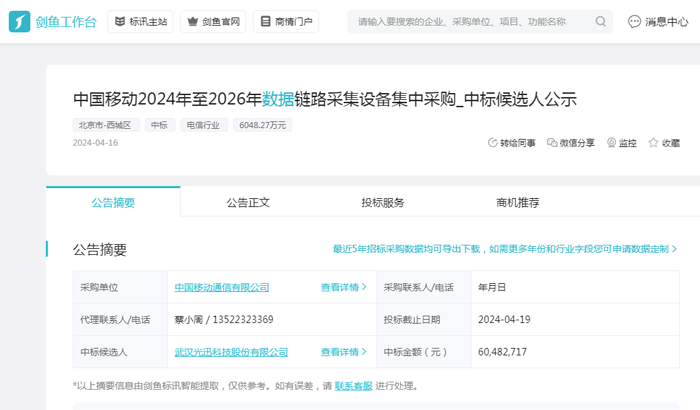Switch to 投标服务 tab
The image size is (700, 410).
tap(383, 202)
